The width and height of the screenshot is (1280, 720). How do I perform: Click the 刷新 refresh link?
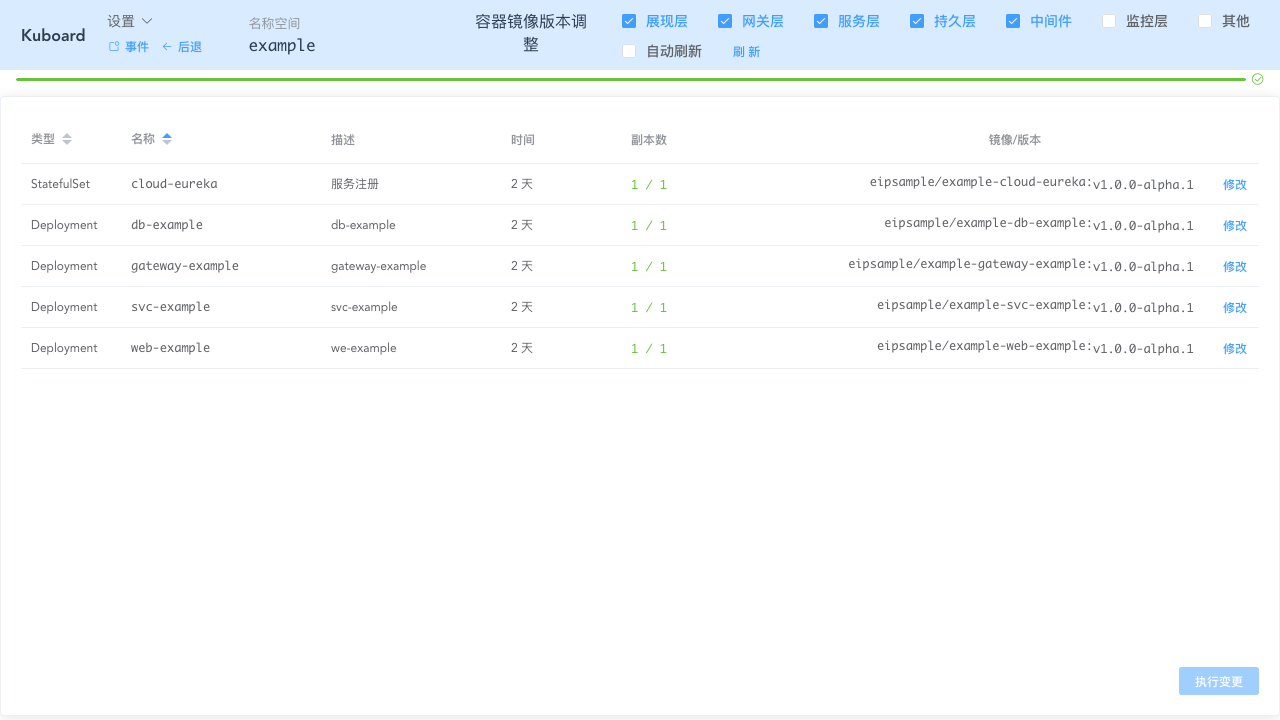[746, 52]
